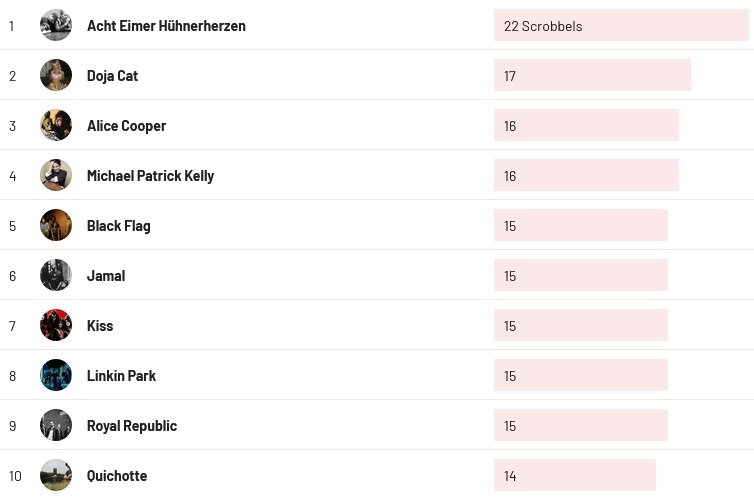Select the Black Flag artist name
This screenshot has height=498, width=754.
[118, 226]
